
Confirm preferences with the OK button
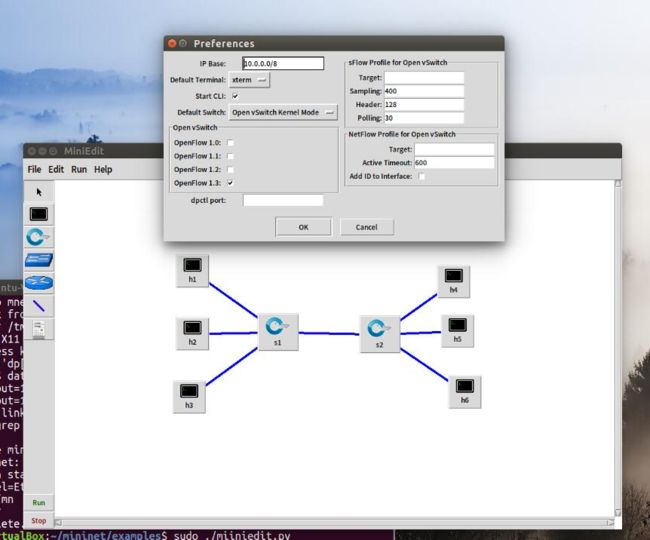point(303,227)
